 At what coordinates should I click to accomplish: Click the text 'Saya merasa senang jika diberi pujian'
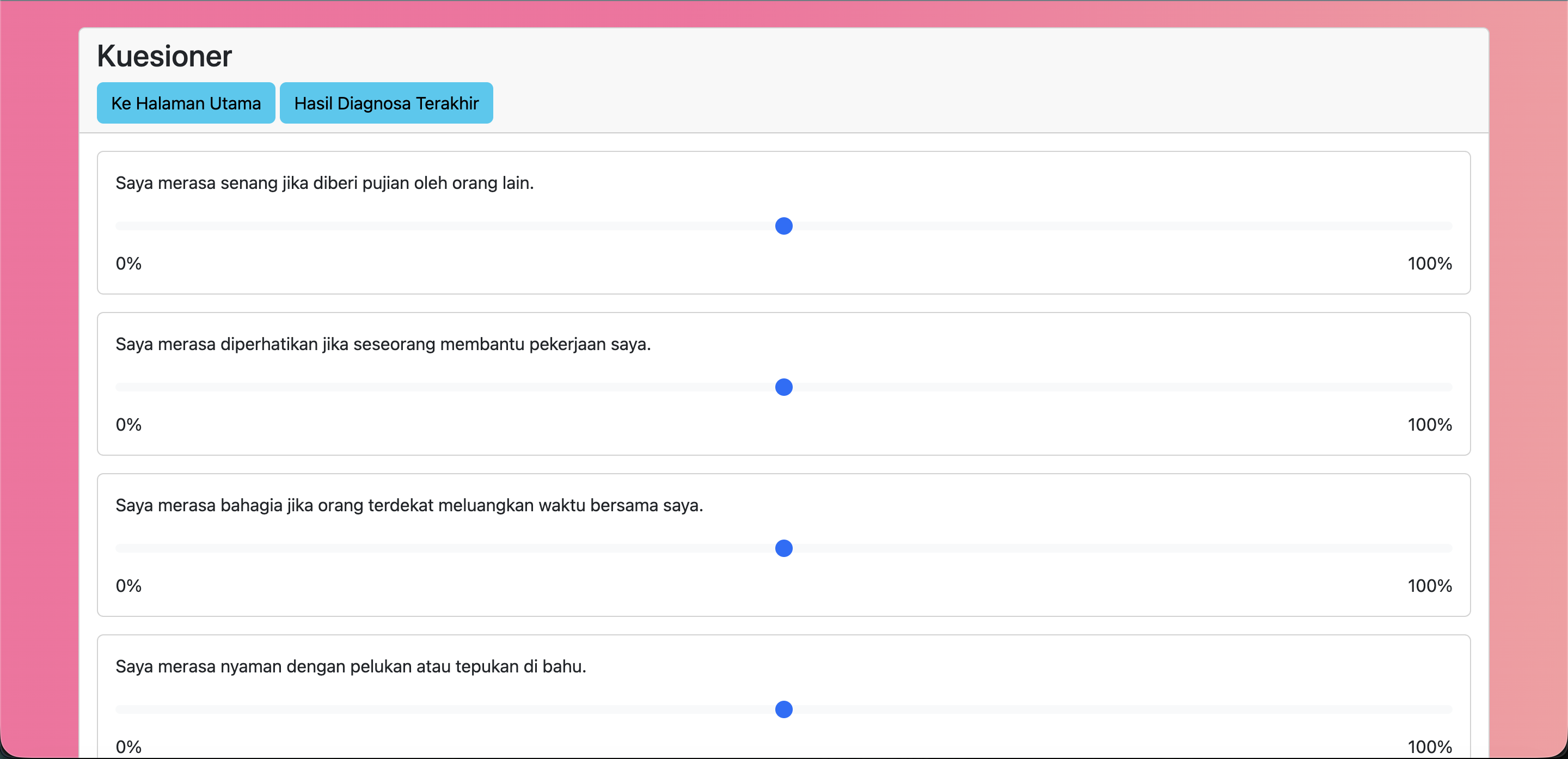324,182
